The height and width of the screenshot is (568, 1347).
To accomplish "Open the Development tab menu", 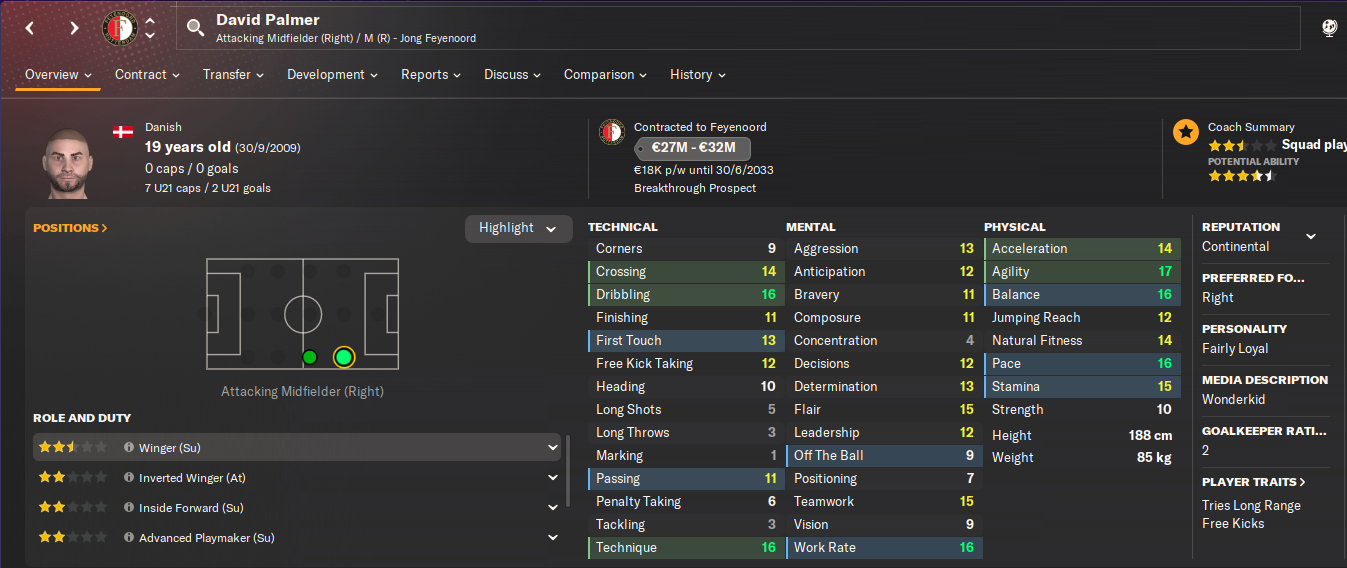I will (x=333, y=75).
